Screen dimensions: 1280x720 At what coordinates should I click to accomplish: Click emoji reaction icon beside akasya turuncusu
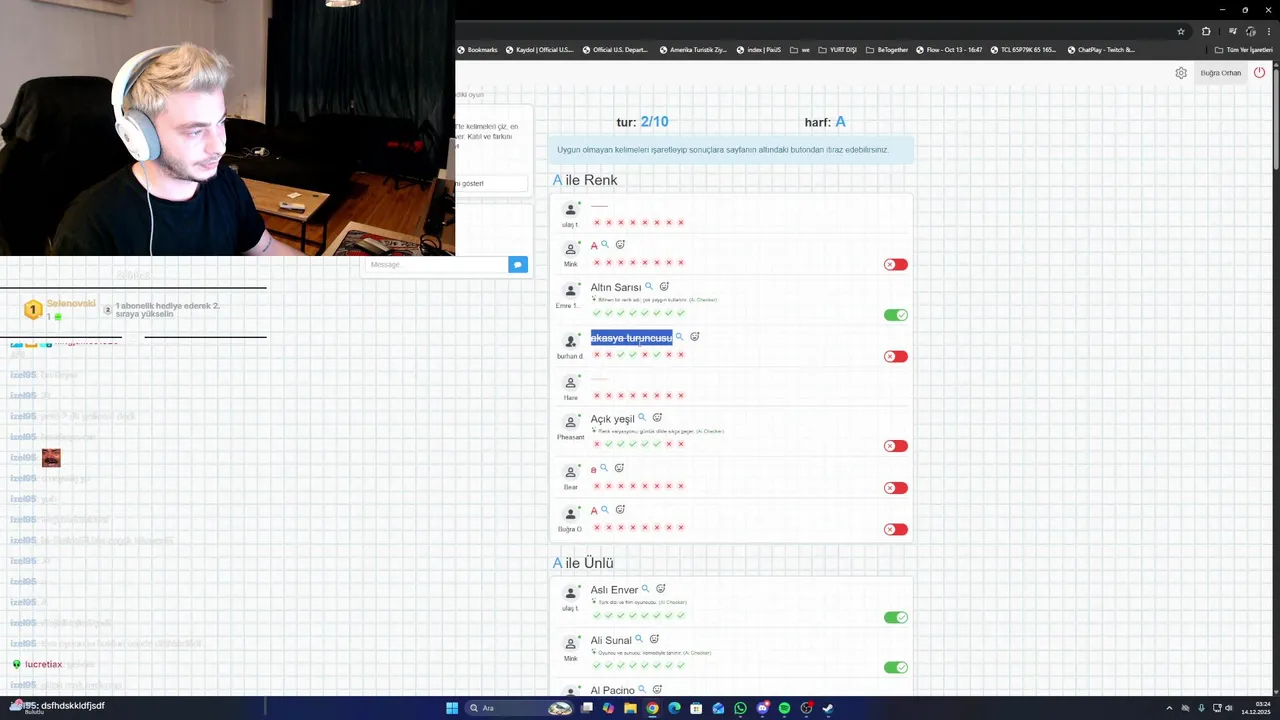(x=695, y=337)
